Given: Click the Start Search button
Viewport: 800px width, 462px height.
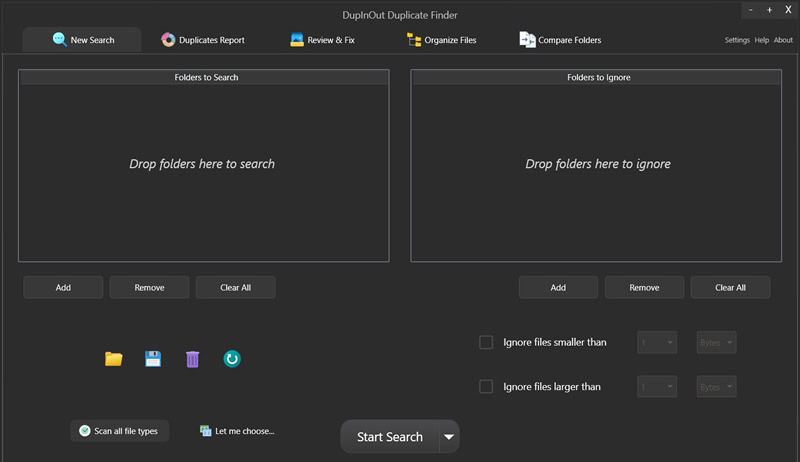Looking at the screenshot, I should click(x=390, y=437).
